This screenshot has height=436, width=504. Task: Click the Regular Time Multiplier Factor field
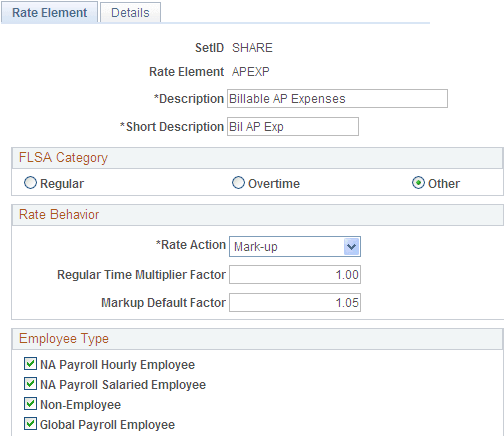pos(295,275)
